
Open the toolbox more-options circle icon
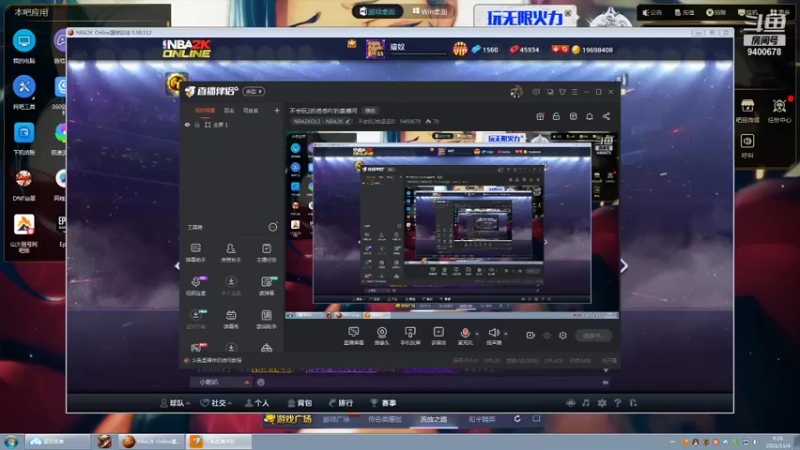[273, 227]
